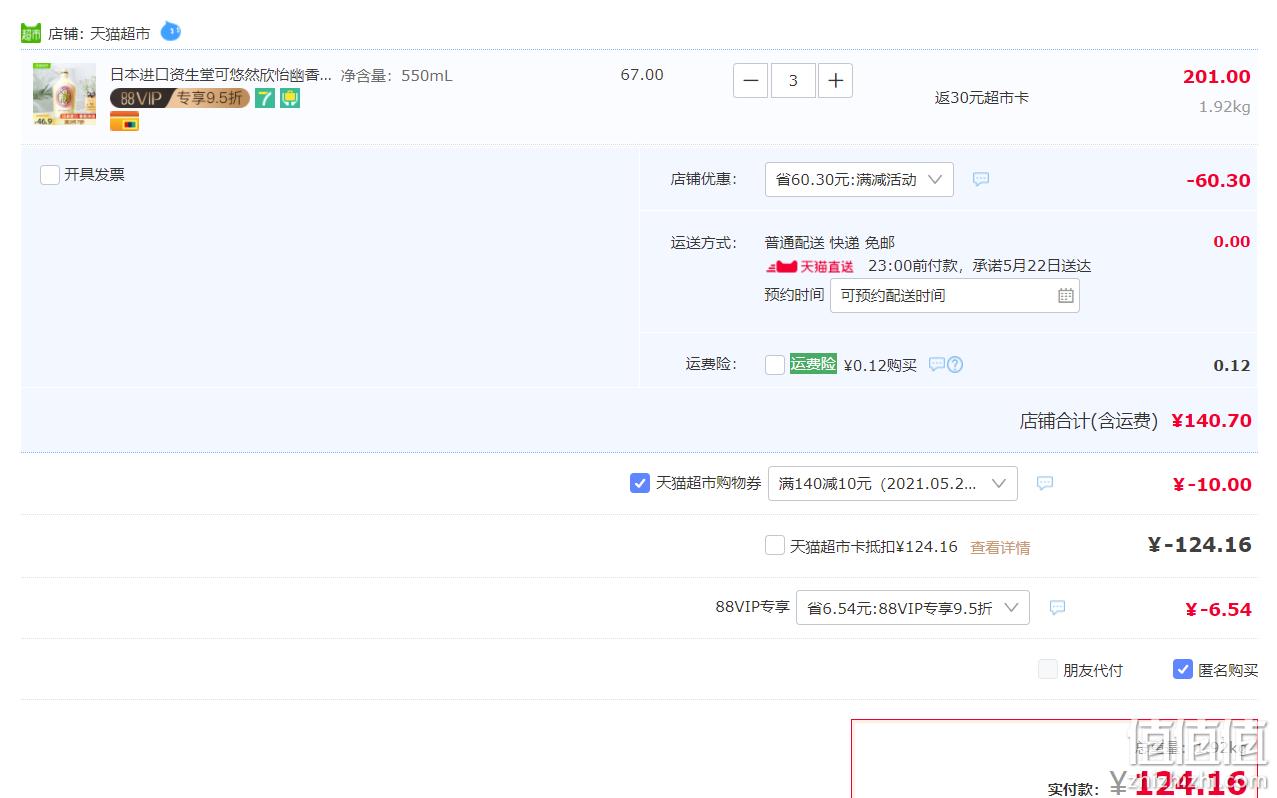The width and height of the screenshot is (1277, 798).
Task: Decrease quantity with the minus button
Action: pos(751,80)
